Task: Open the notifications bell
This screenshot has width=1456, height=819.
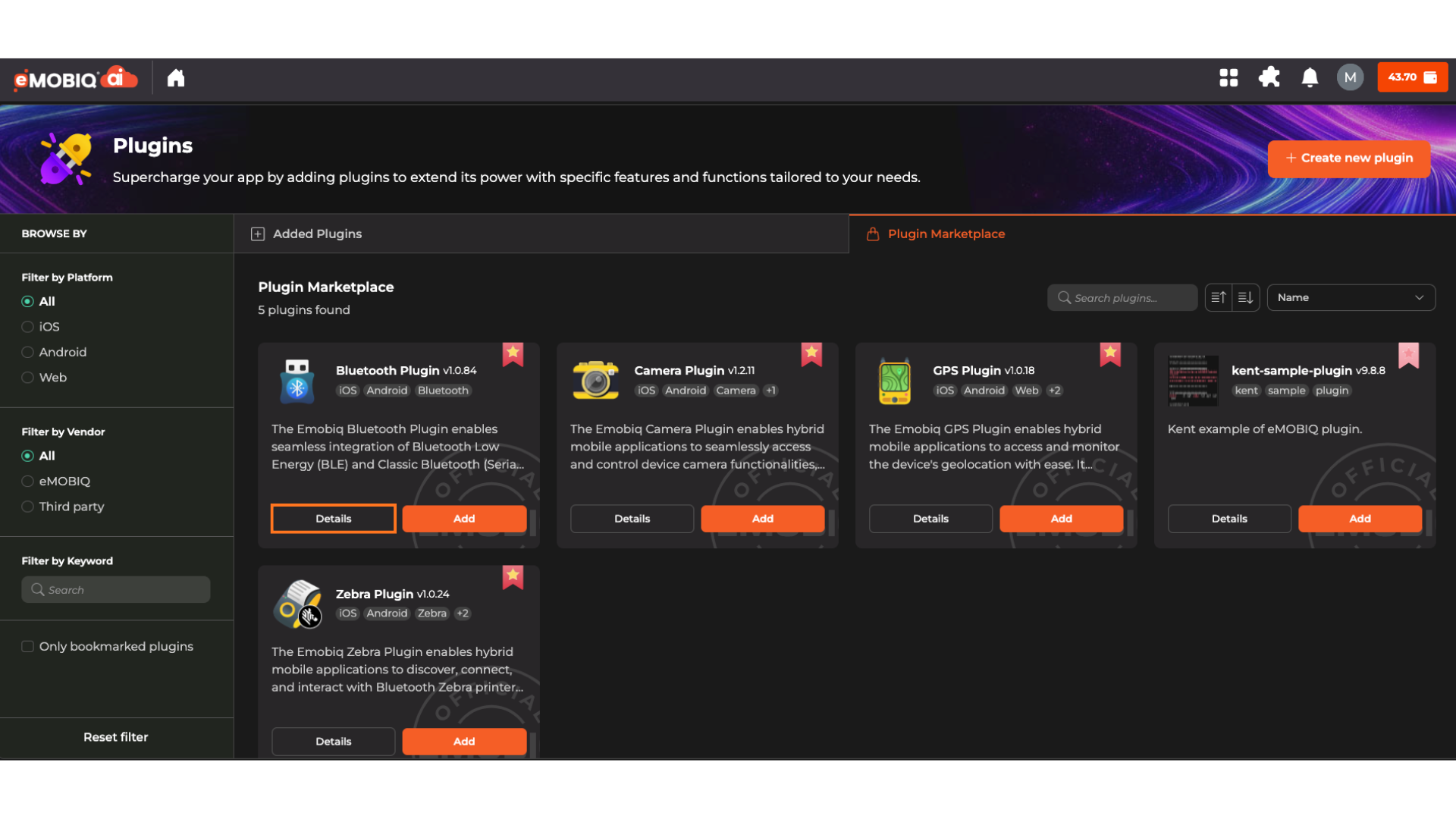Action: tap(1310, 77)
